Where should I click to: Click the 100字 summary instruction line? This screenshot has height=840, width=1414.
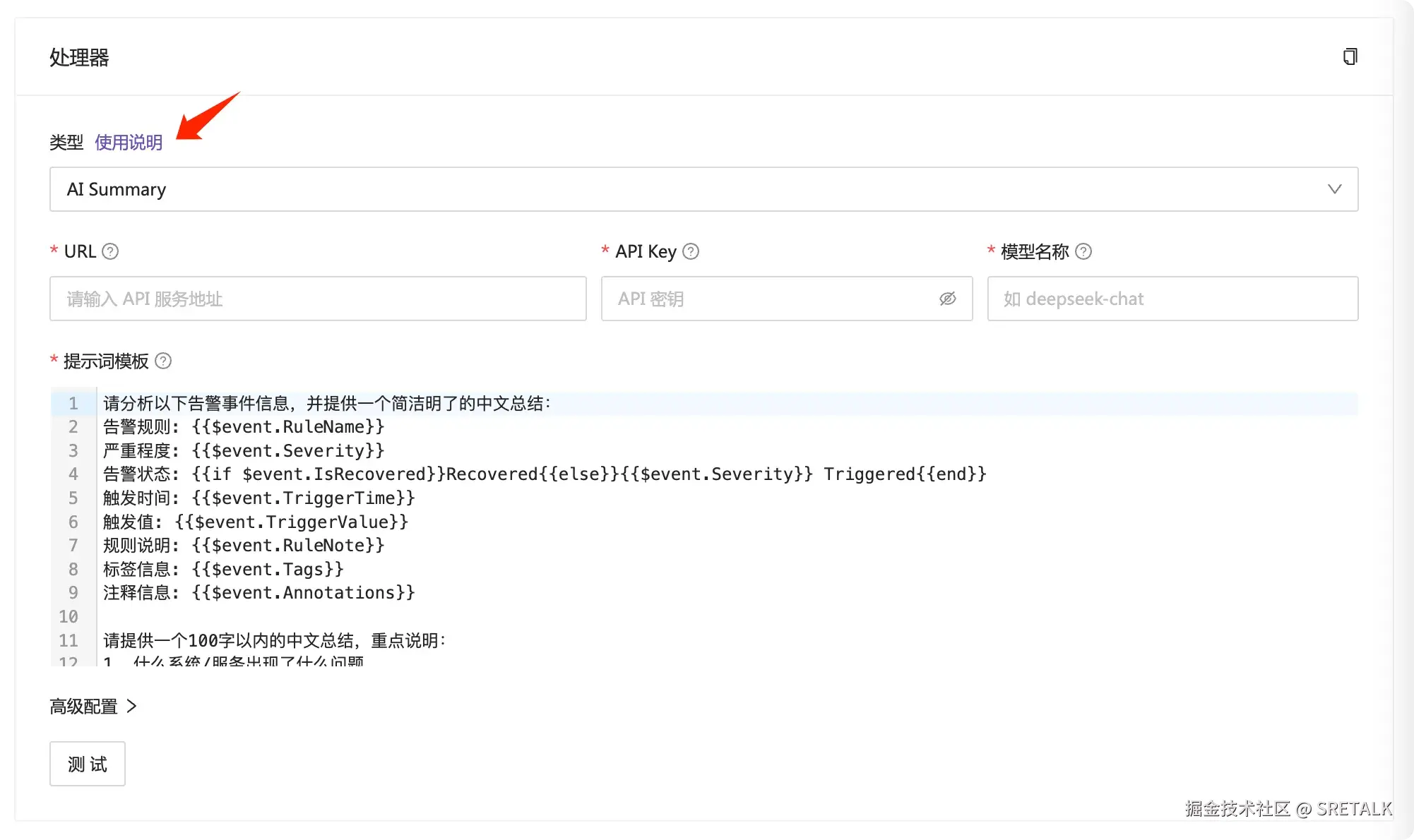pyautogui.click(x=274, y=640)
